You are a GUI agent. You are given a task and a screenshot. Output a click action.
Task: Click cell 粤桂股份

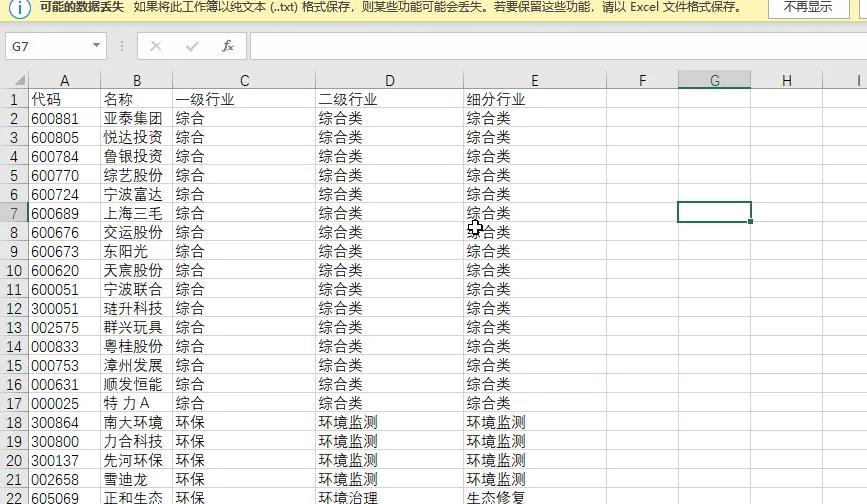click(137, 346)
